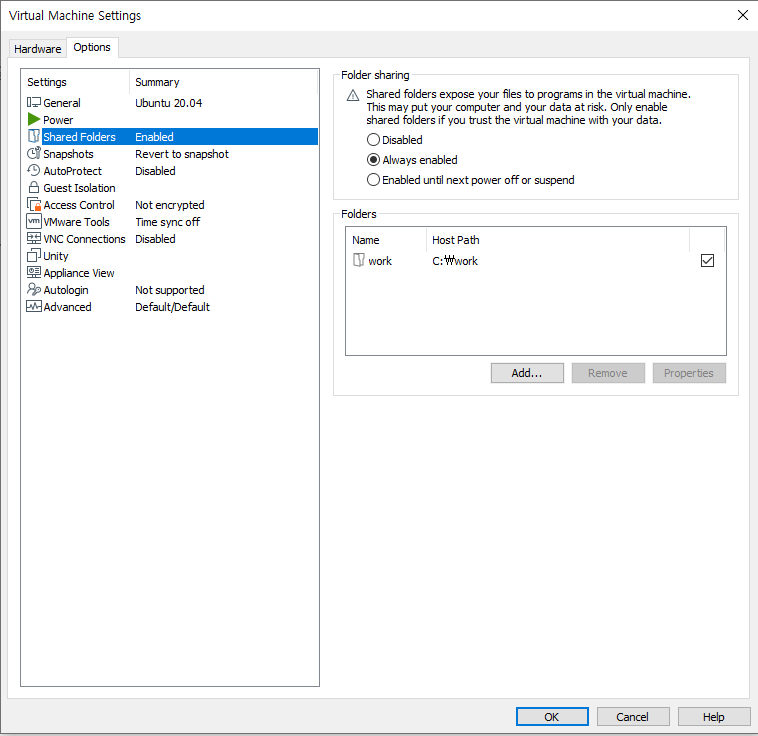Open Help for these settings
This screenshot has width=758, height=736.
714,716
